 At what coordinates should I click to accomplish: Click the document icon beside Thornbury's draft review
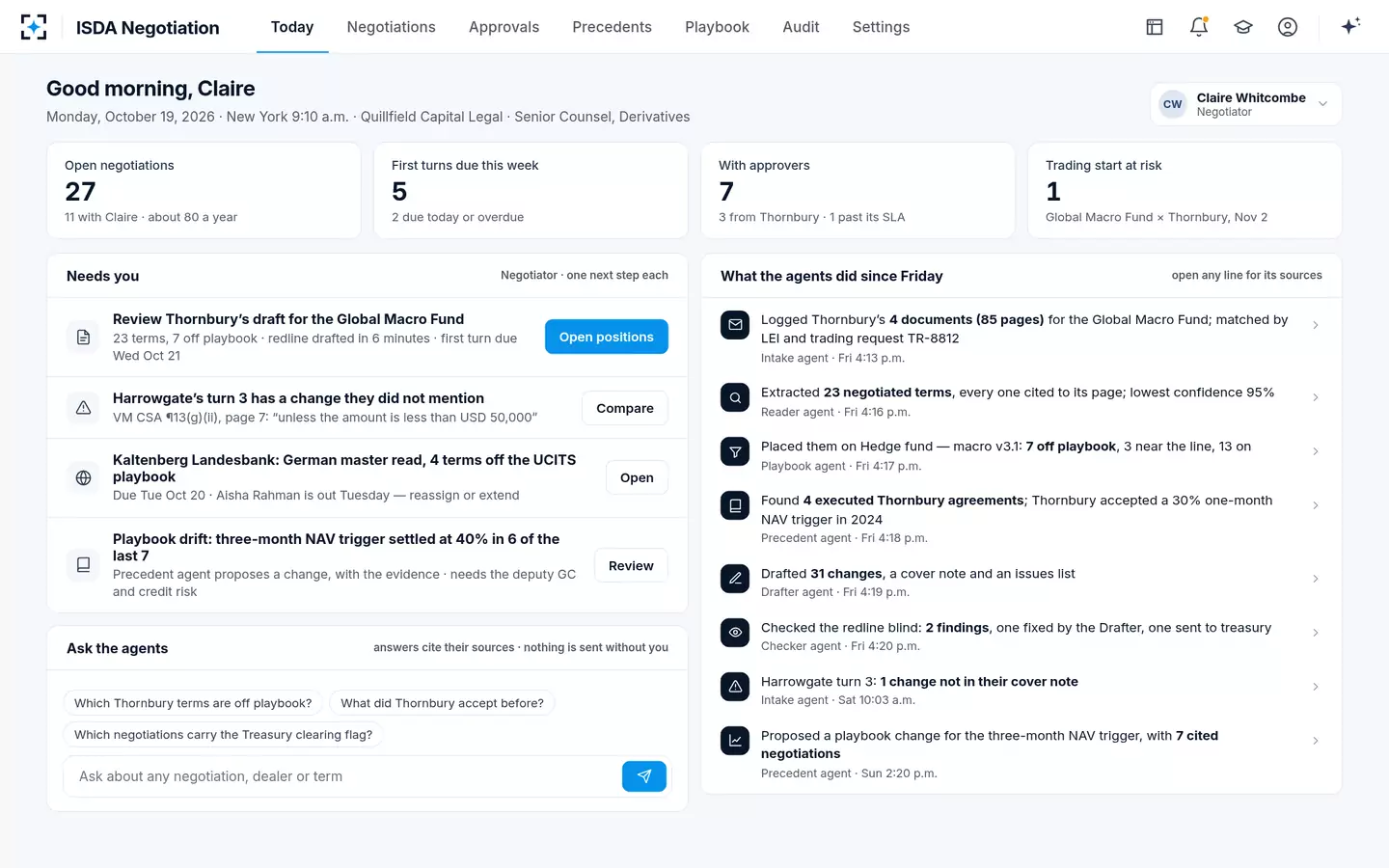84,337
